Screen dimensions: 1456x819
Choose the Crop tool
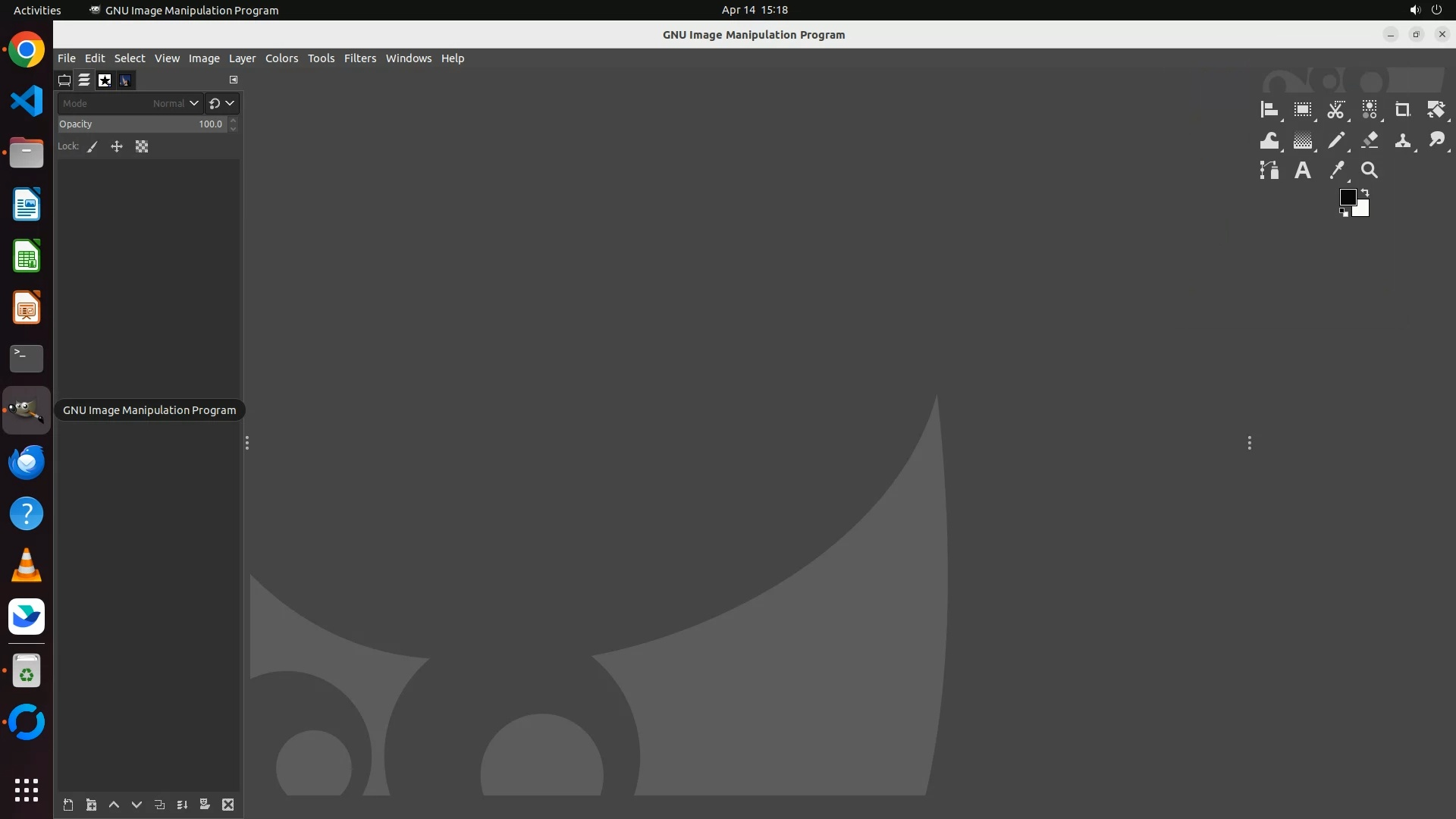(1402, 110)
